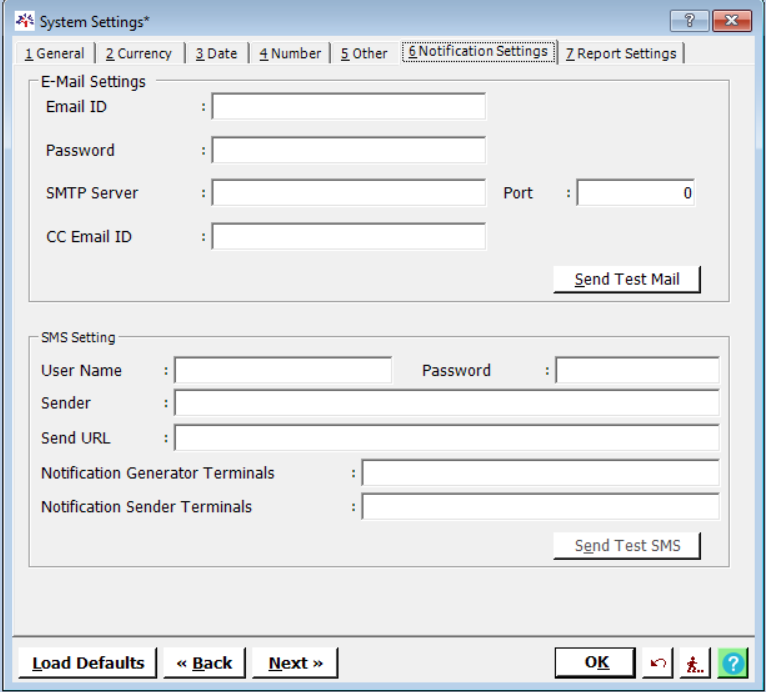766x692 pixels.
Task: Click the Load Defaults button
Action: pos(88,663)
